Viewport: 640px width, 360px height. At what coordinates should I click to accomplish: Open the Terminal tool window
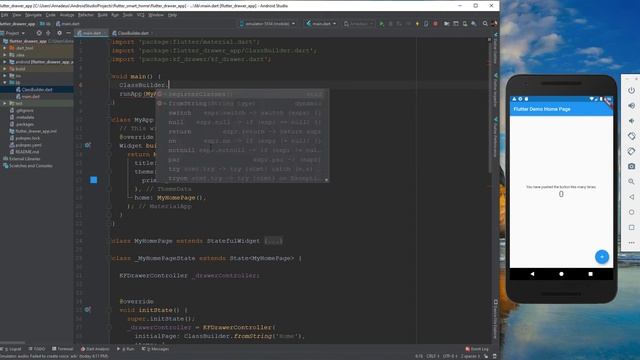point(62,349)
